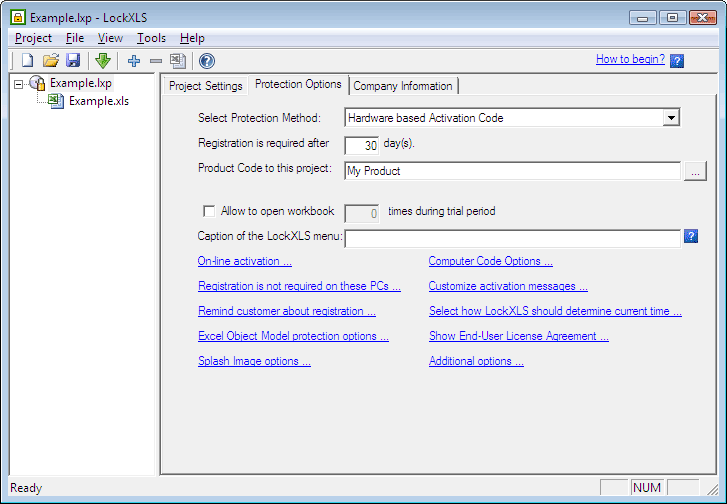Click the Save Project floppy icon

point(72,61)
